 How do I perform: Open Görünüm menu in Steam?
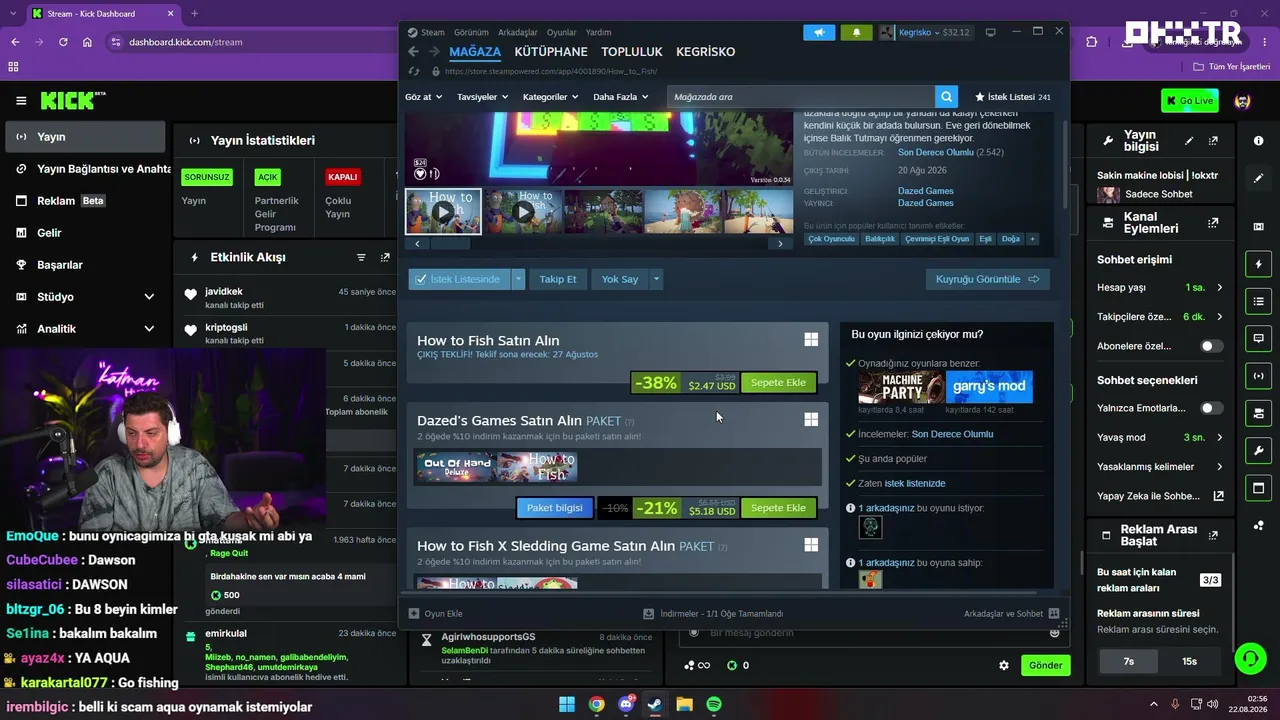[471, 32]
